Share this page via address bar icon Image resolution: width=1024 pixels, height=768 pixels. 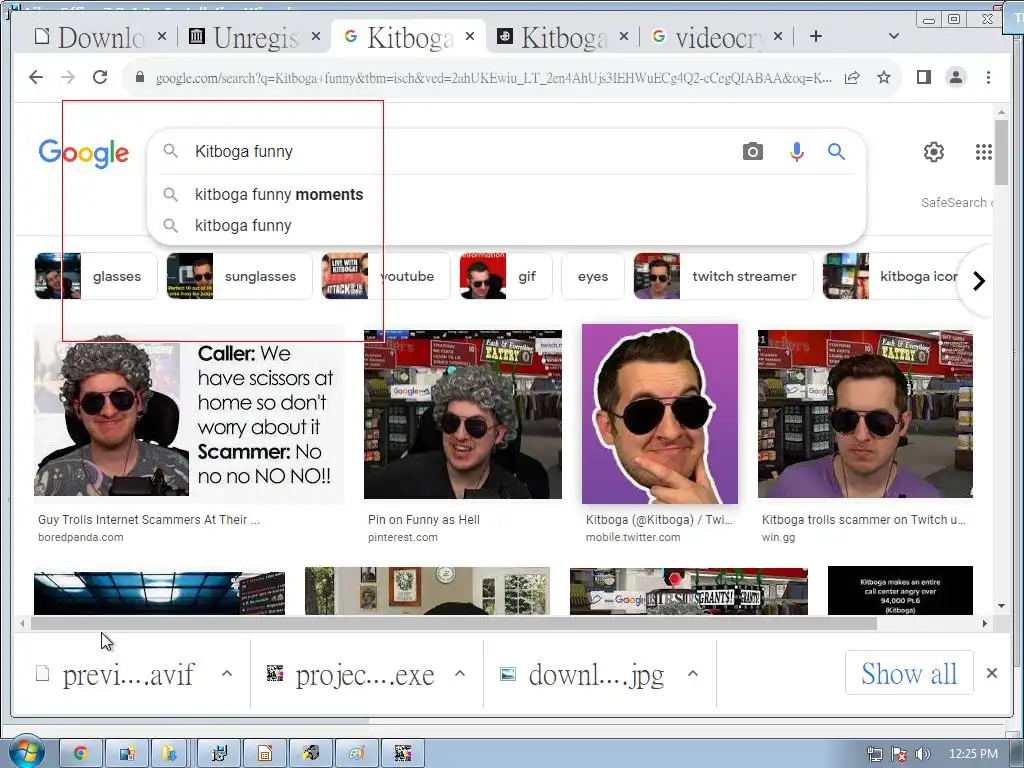(852, 78)
